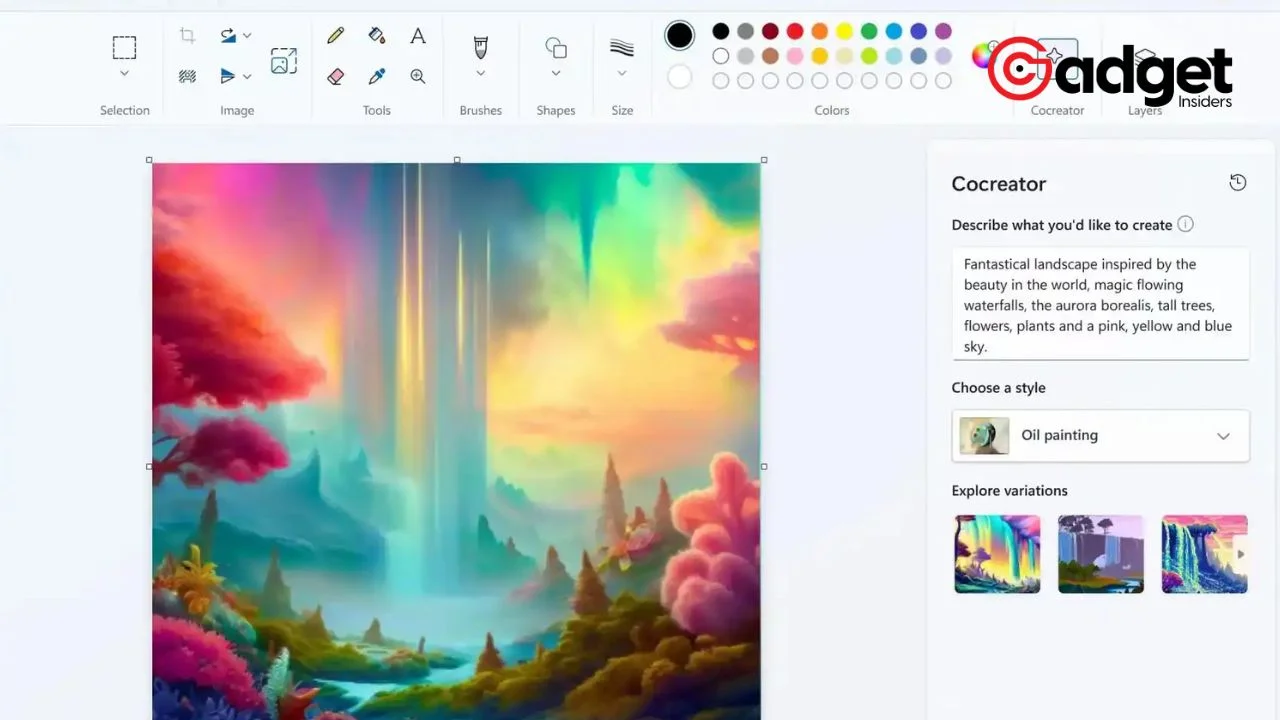Screen dimensions: 1280x720
Task: Show next variations with arrow
Action: click(x=1240, y=554)
